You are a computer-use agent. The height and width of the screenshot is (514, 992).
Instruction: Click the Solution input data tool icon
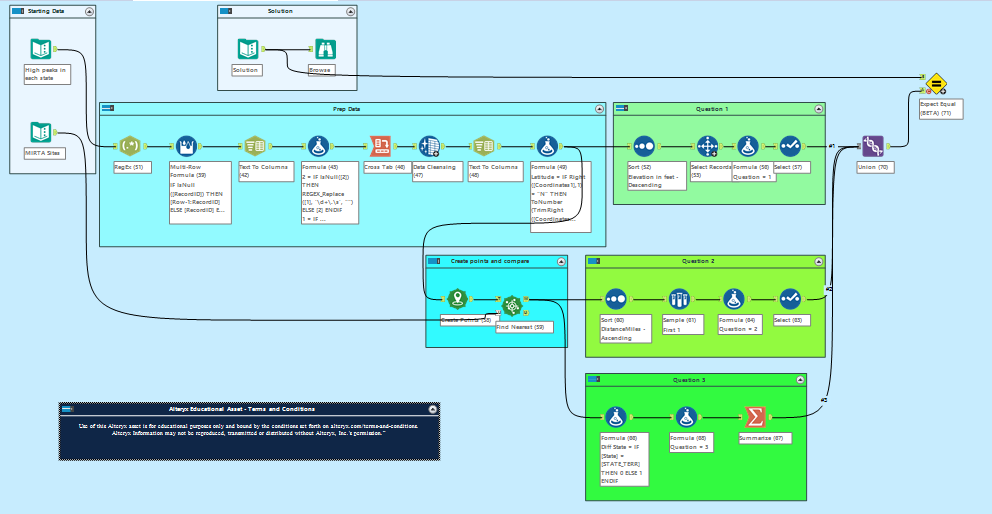248,49
